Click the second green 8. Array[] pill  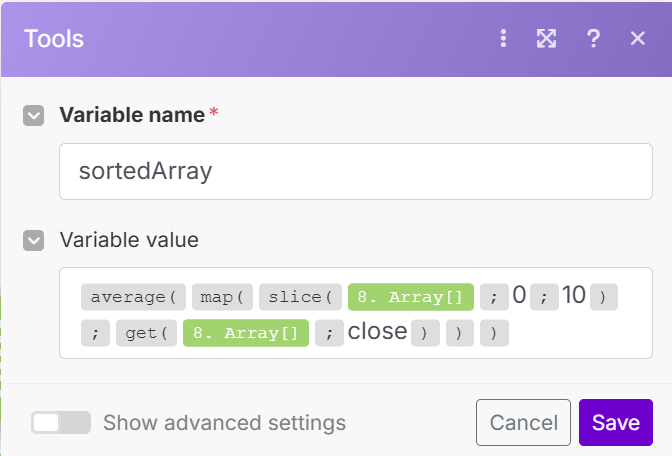coord(245,333)
